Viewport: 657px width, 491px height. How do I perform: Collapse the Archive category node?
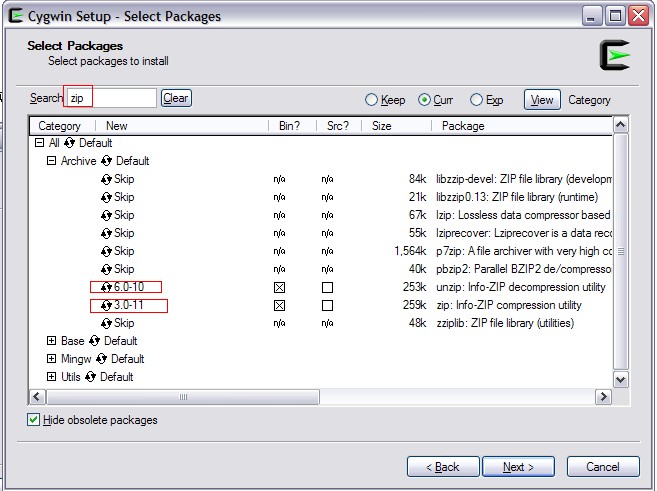pos(51,161)
